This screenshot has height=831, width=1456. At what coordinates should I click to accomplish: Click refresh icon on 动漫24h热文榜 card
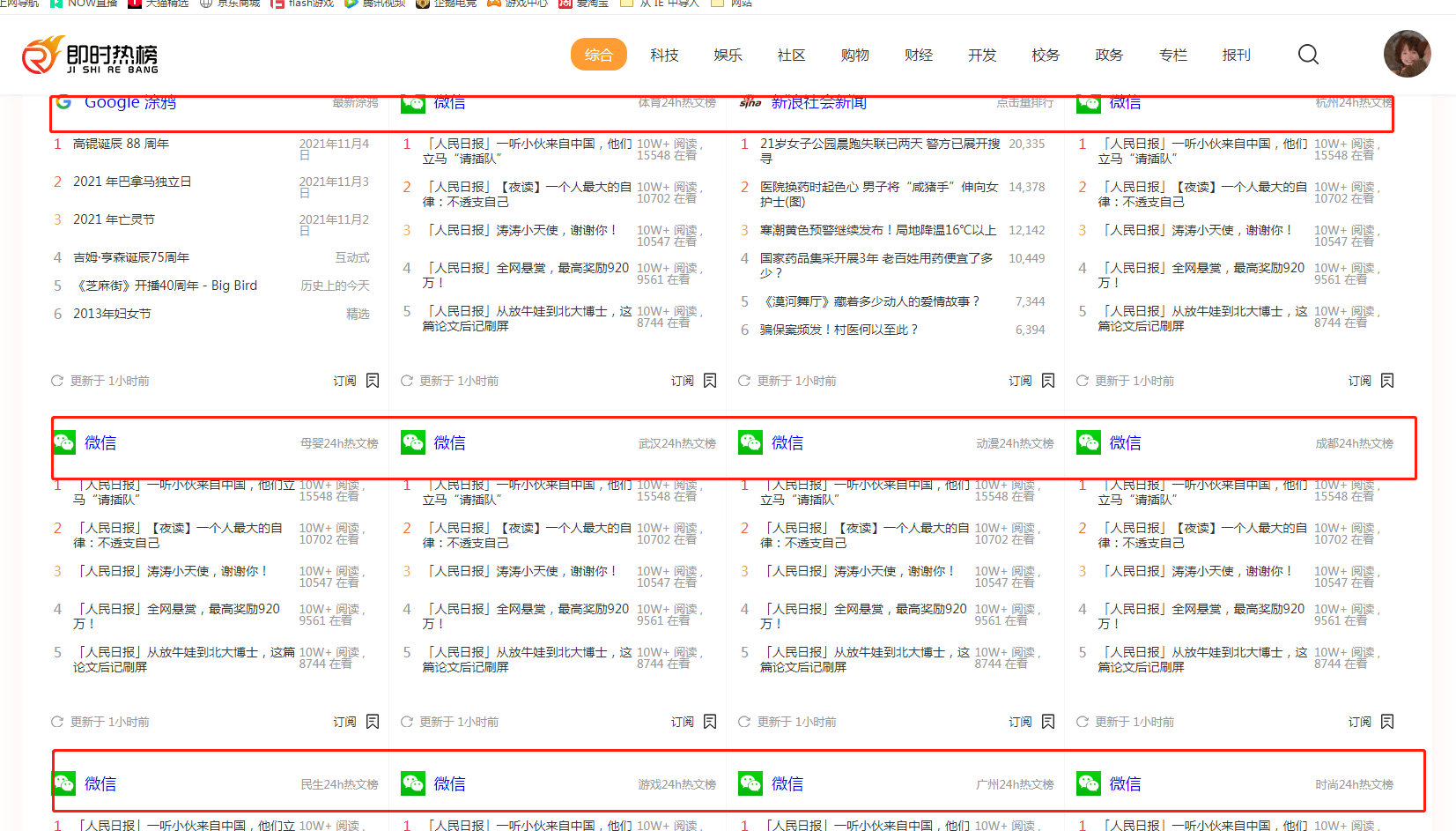click(744, 722)
